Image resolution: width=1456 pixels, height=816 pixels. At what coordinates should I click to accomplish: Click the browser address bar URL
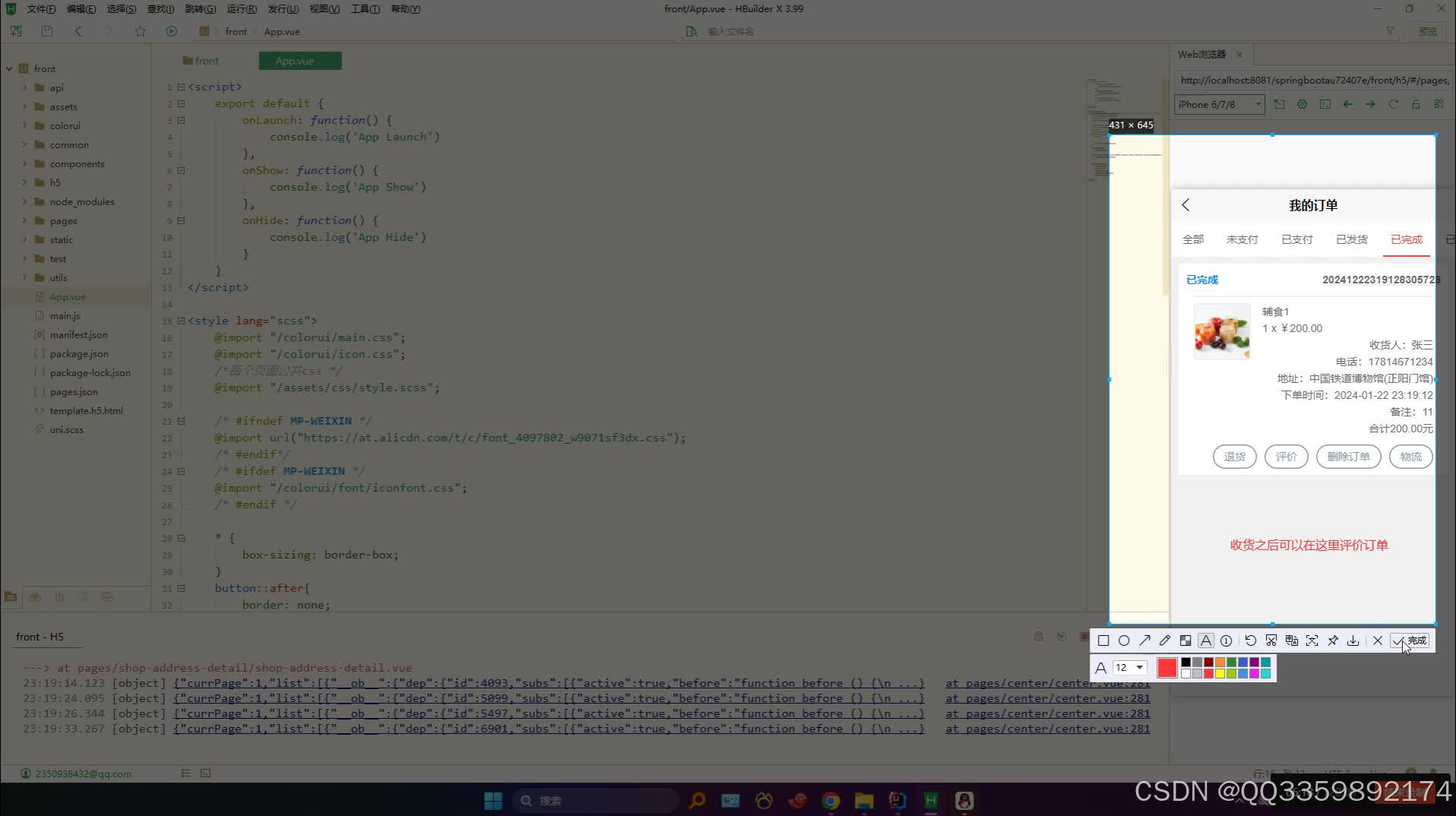coord(1313,80)
